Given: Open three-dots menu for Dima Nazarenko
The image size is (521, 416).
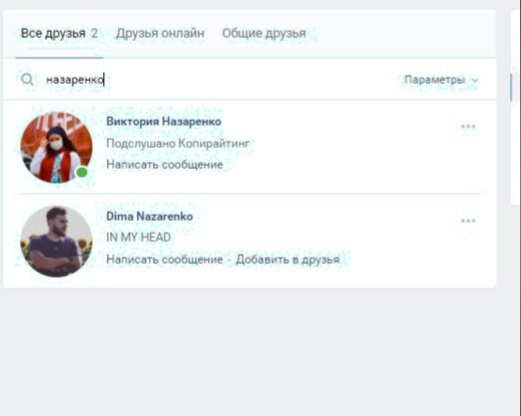Looking at the screenshot, I should pyautogui.click(x=468, y=221).
